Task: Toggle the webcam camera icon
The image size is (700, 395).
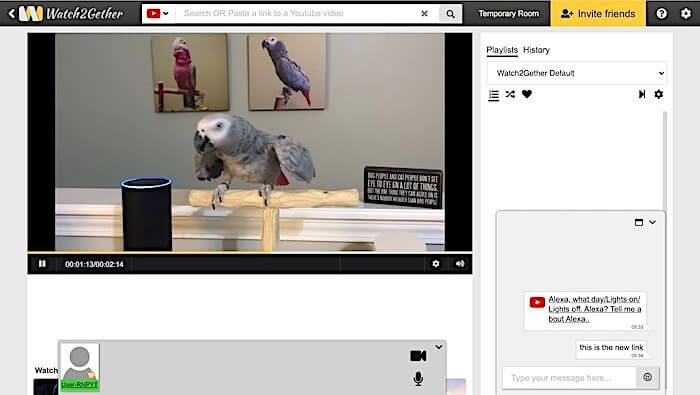Action: tap(418, 356)
